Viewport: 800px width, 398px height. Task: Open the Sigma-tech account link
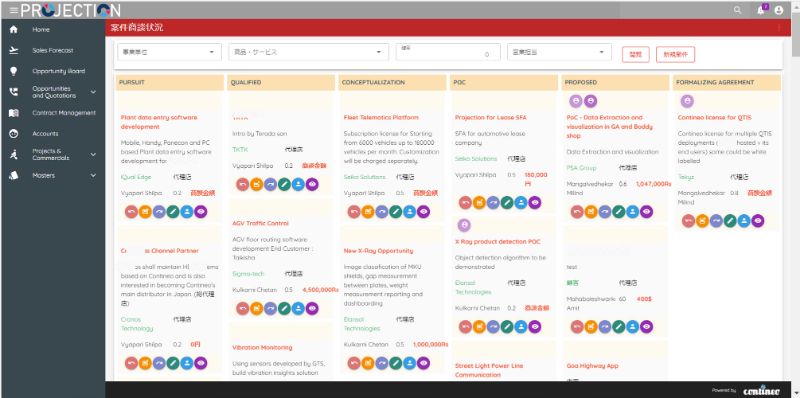[x=248, y=274]
